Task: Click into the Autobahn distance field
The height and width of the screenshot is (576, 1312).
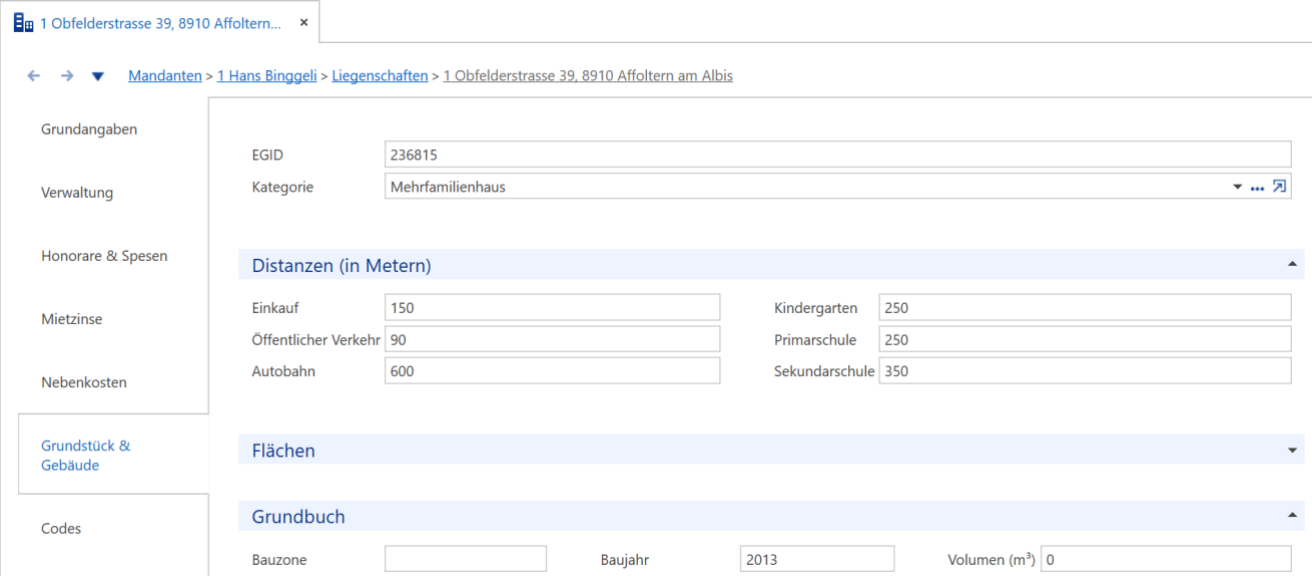Action: coord(552,371)
